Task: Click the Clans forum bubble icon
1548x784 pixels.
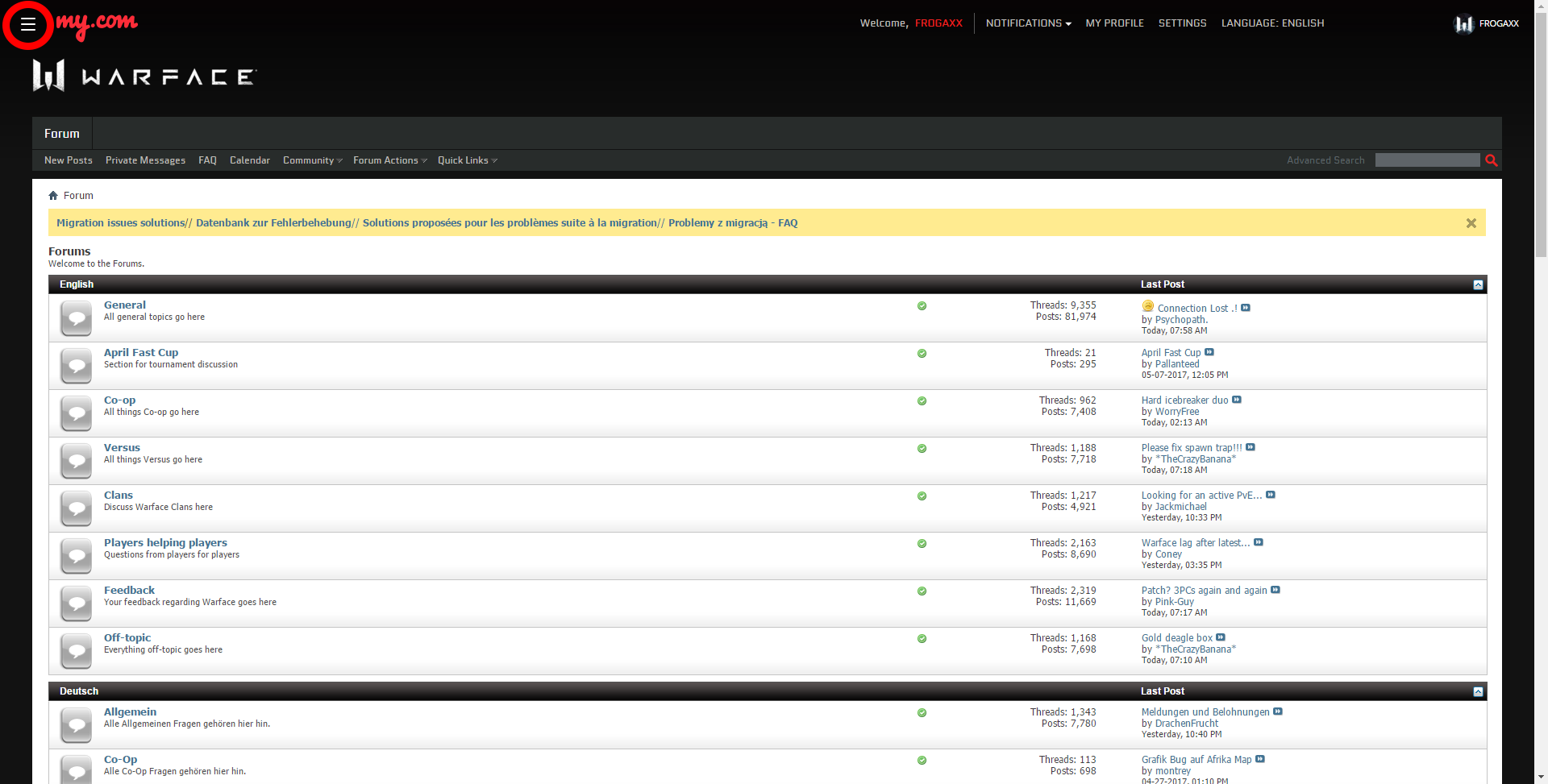Action: click(x=77, y=508)
